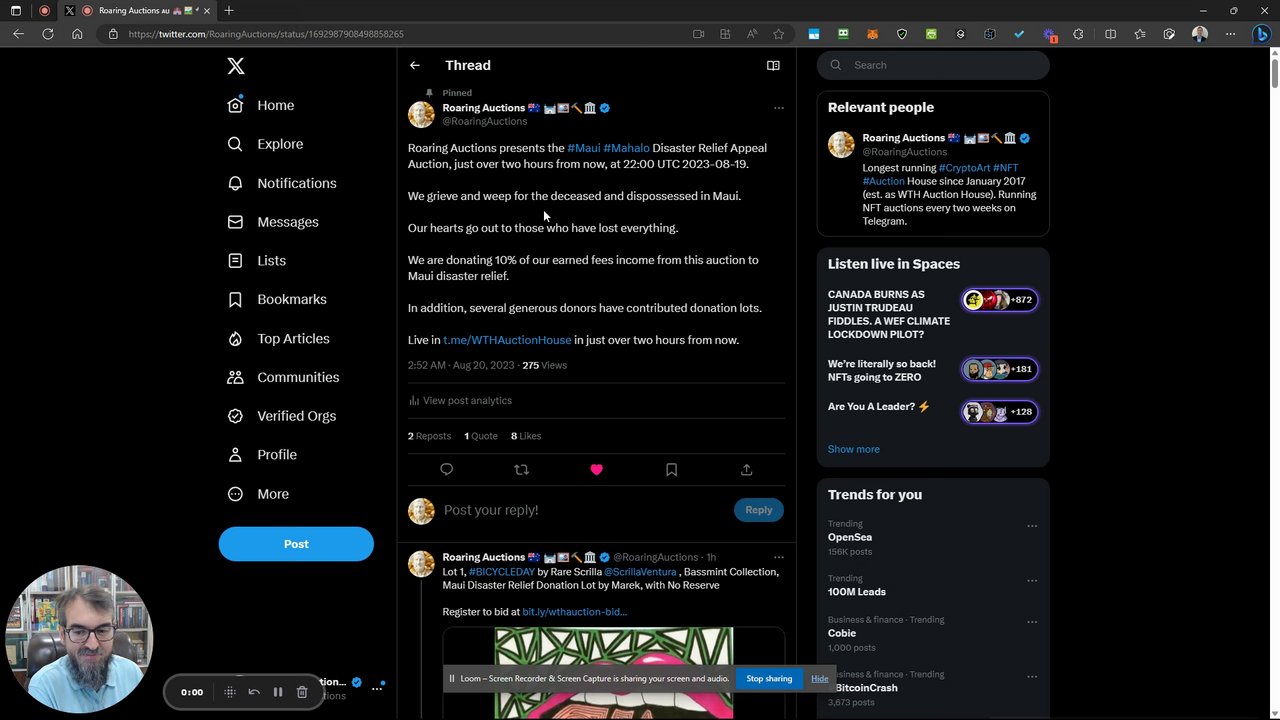Image resolution: width=1280 pixels, height=720 pixels.
Task: Open the @ScrillaVentura mention
Action: (x=640, y=572)
